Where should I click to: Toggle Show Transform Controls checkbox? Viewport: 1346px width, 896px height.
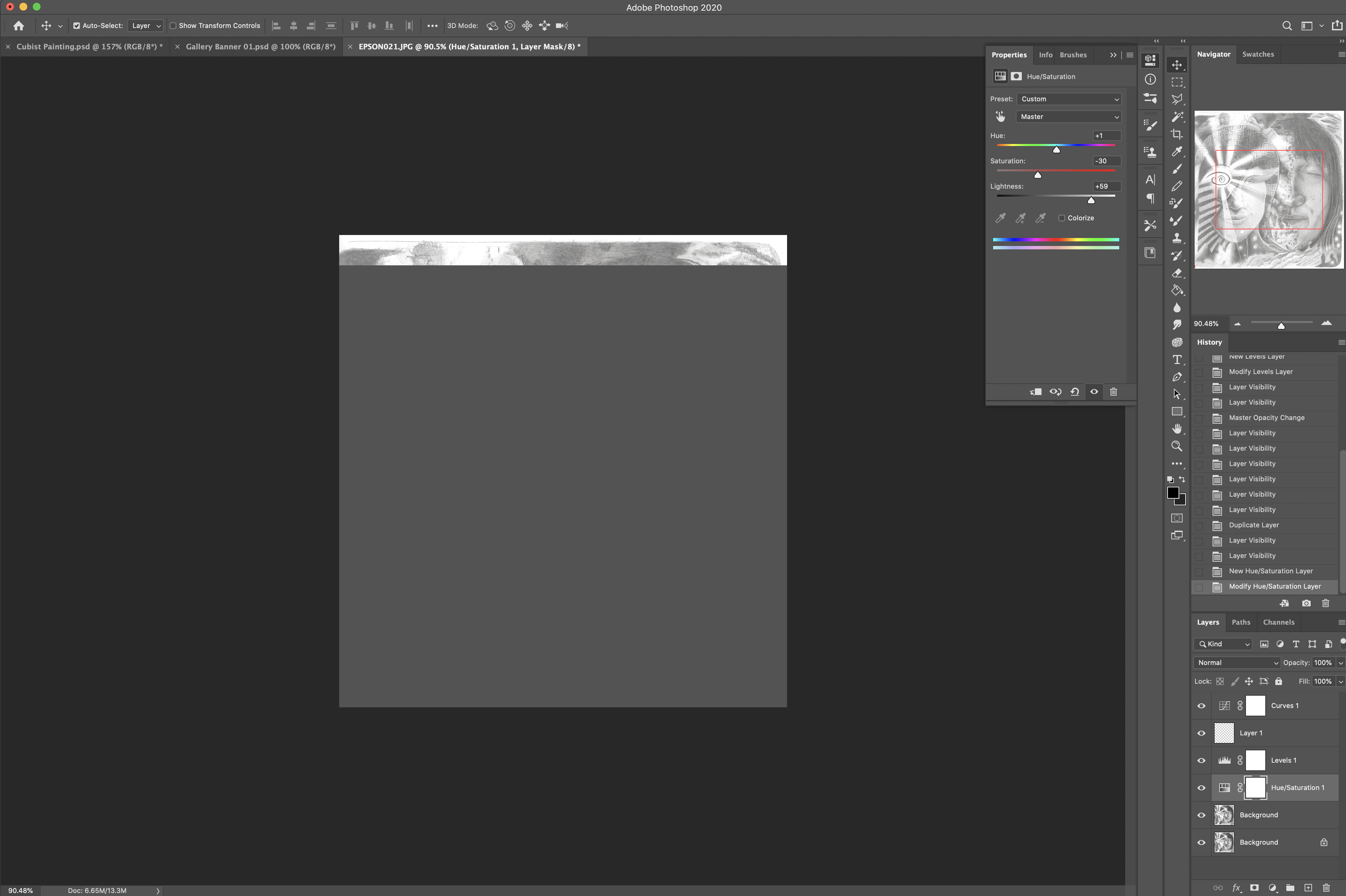[x=173, y=26]
